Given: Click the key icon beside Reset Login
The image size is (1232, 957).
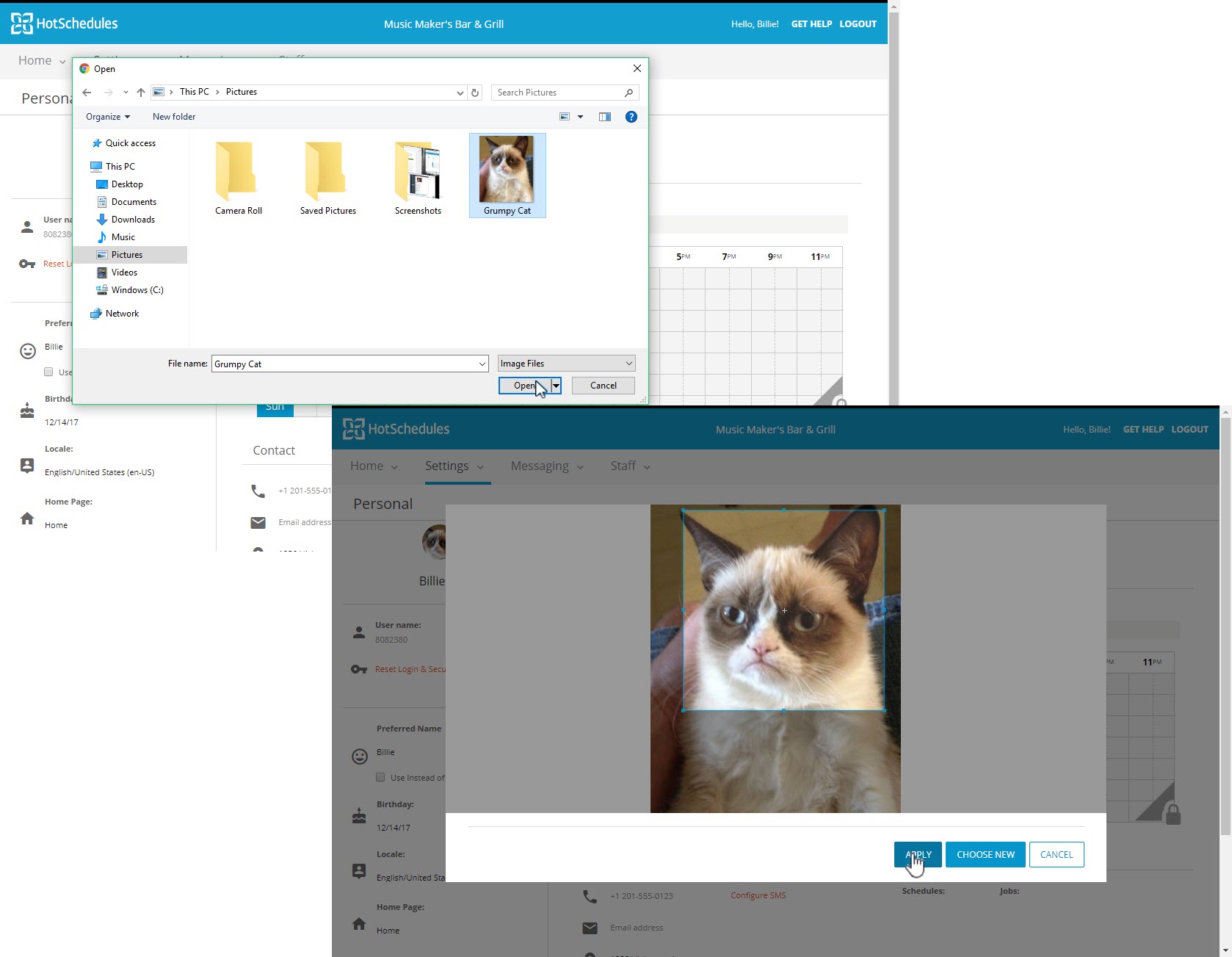Looking at the screenshot, I should coord(359,669).
